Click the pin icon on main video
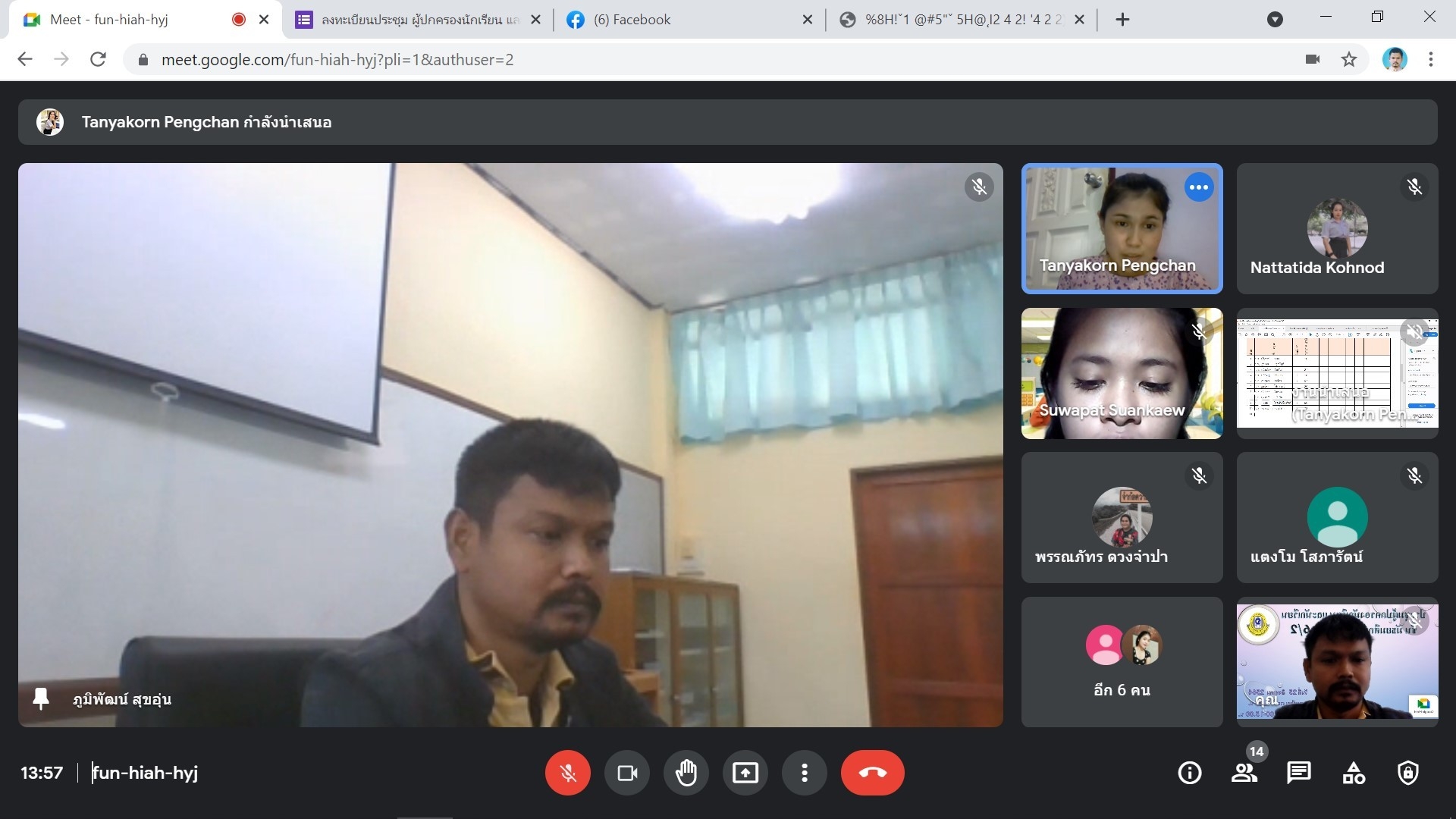This screenshot has width=1456, height=819. click(x=41, y=698)
